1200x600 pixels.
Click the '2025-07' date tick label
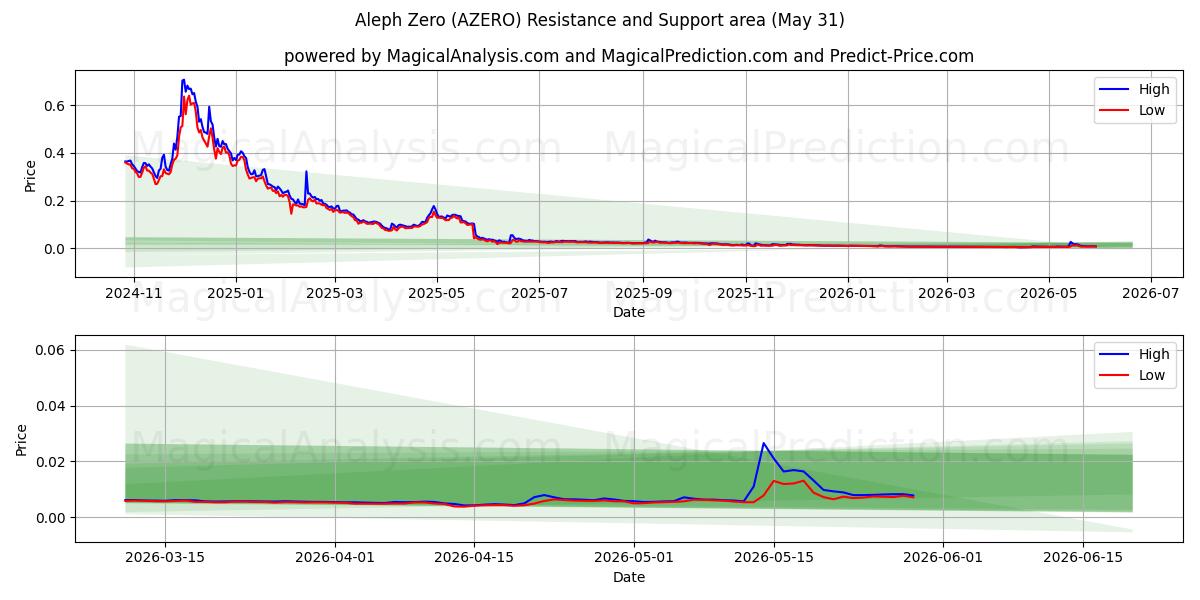pos(539,293)
